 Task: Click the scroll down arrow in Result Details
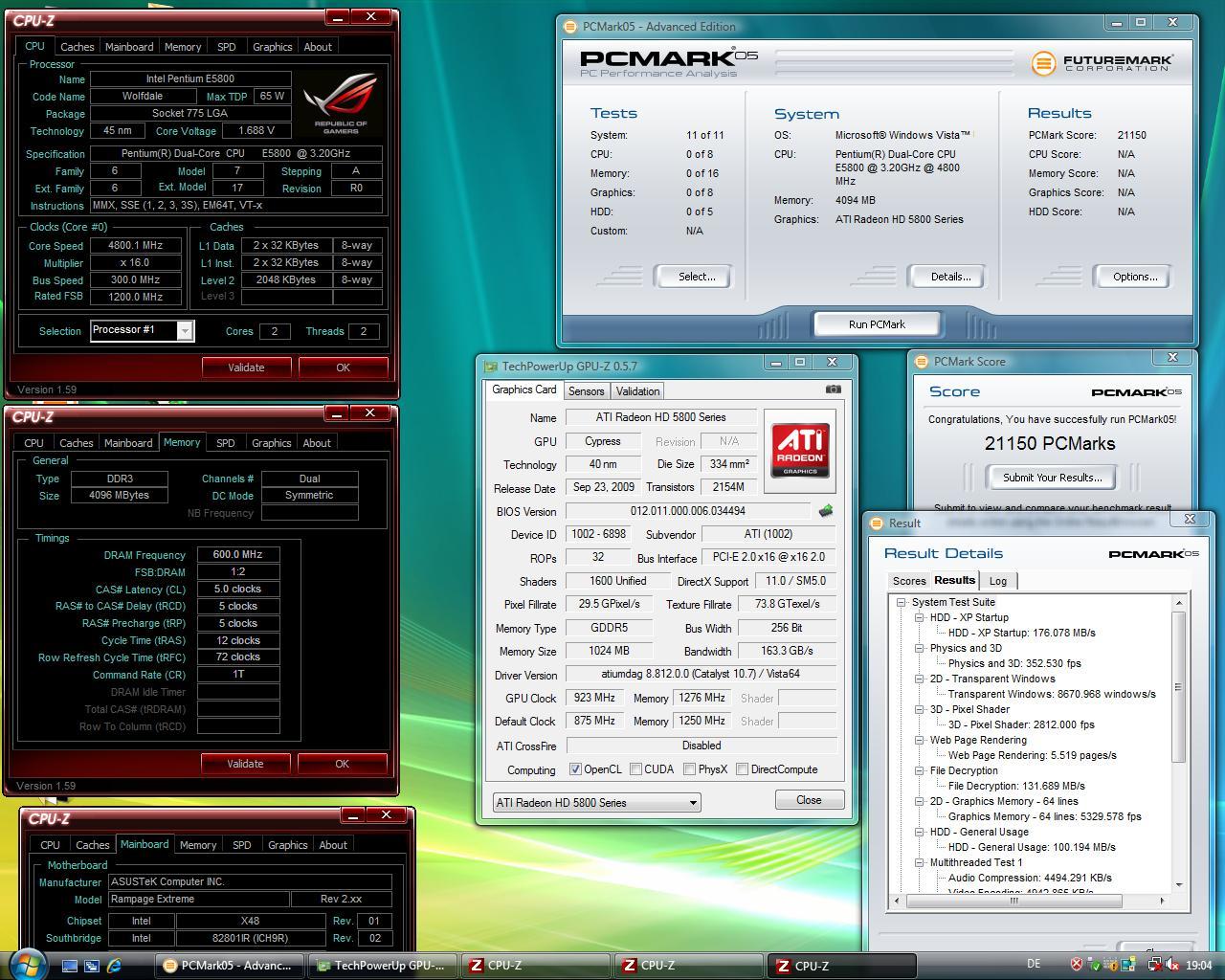click(x=1178, y=884)
